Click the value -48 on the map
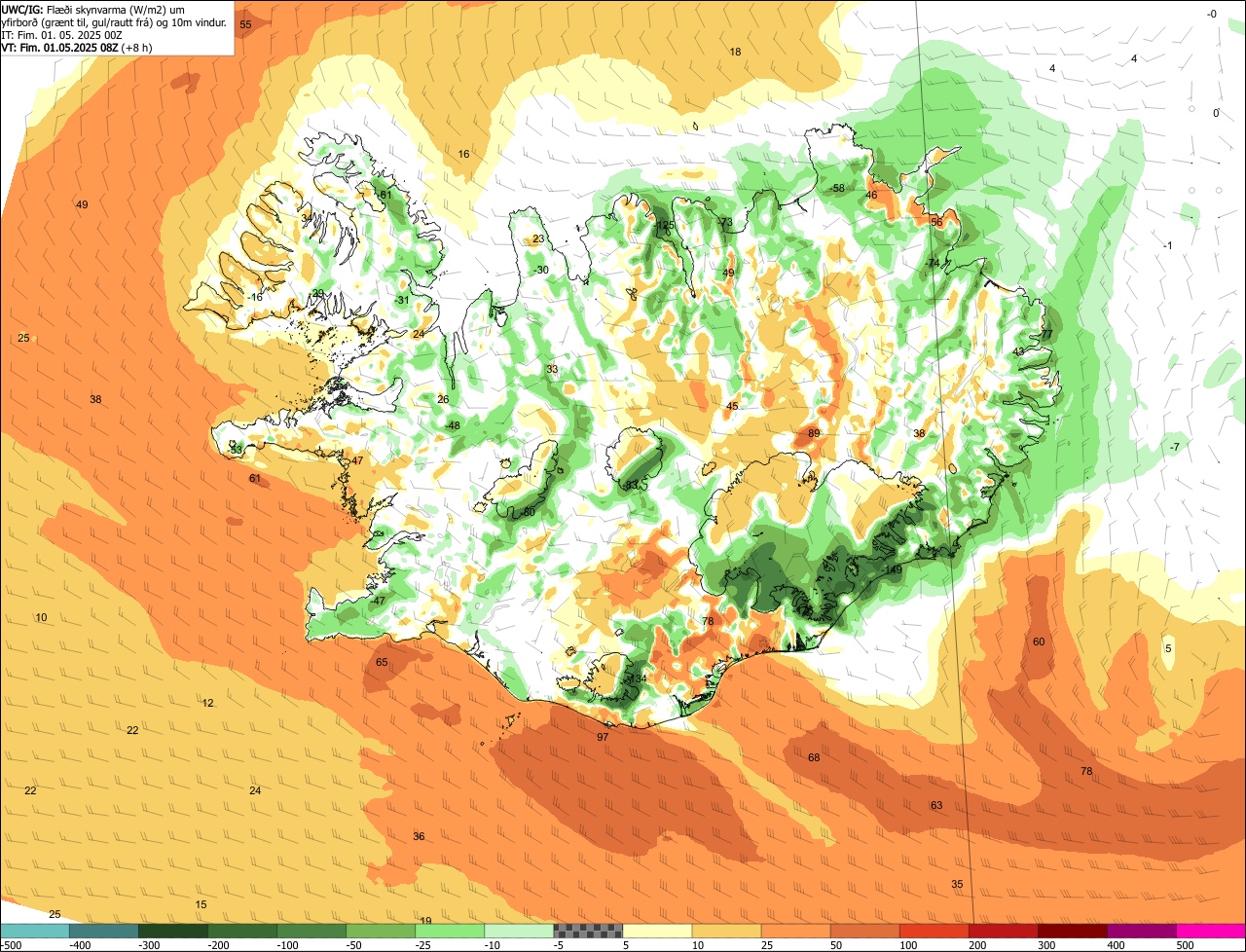This screenshot has height=952, width=1246. pyautogui.click(x=453, y=425)
